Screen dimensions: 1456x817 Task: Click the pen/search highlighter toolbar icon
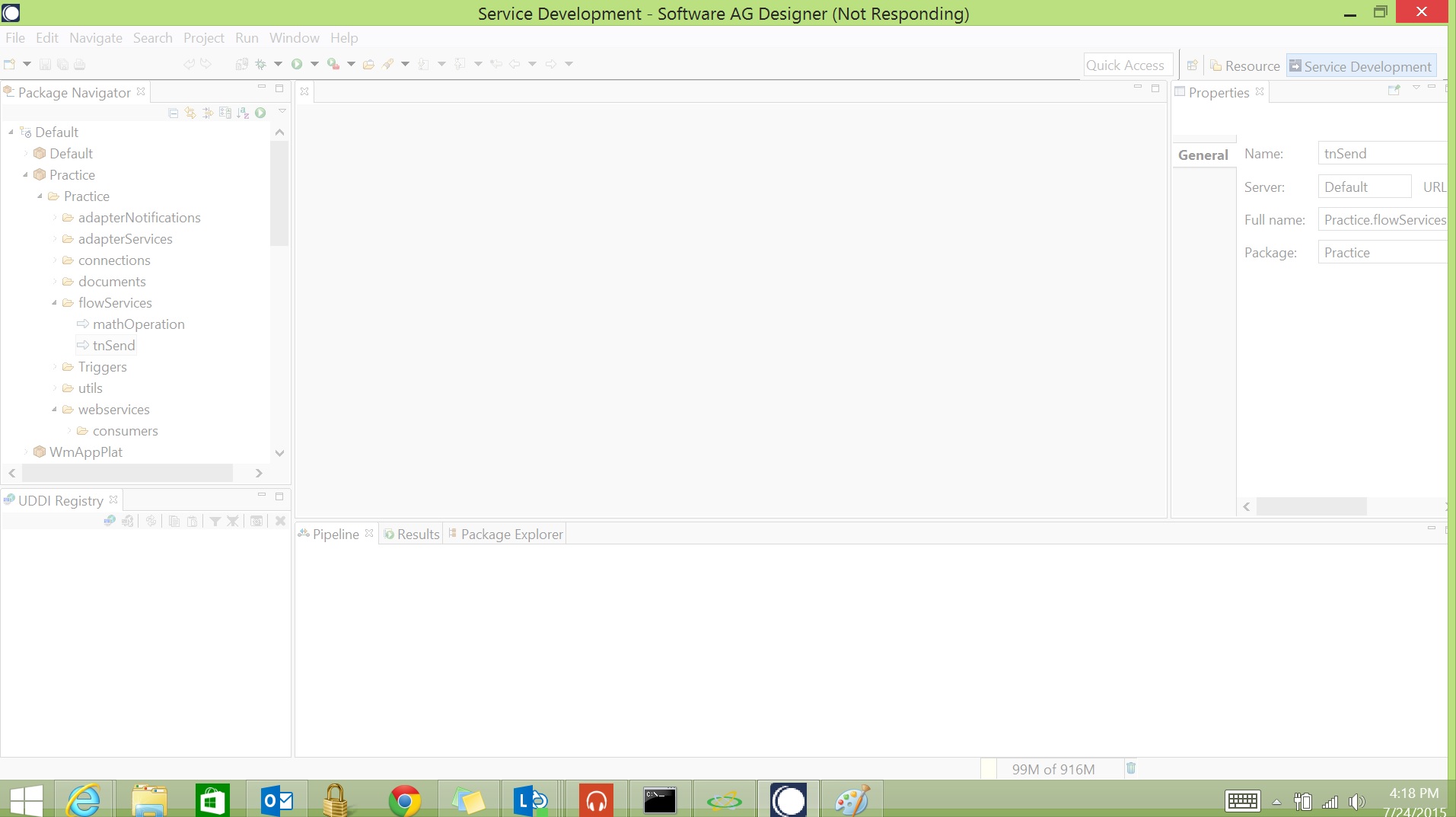388,65
